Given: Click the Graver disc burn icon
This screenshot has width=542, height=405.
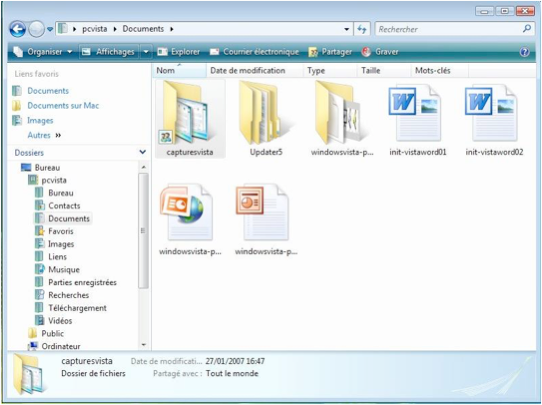Looking at the screenshot, I should point(366,52).
